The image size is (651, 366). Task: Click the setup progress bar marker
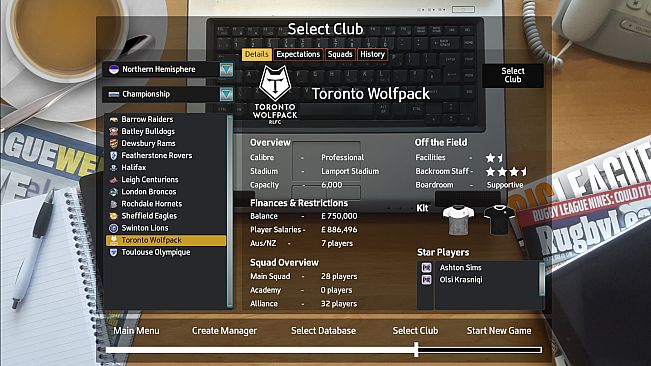(x=416, y=350)
